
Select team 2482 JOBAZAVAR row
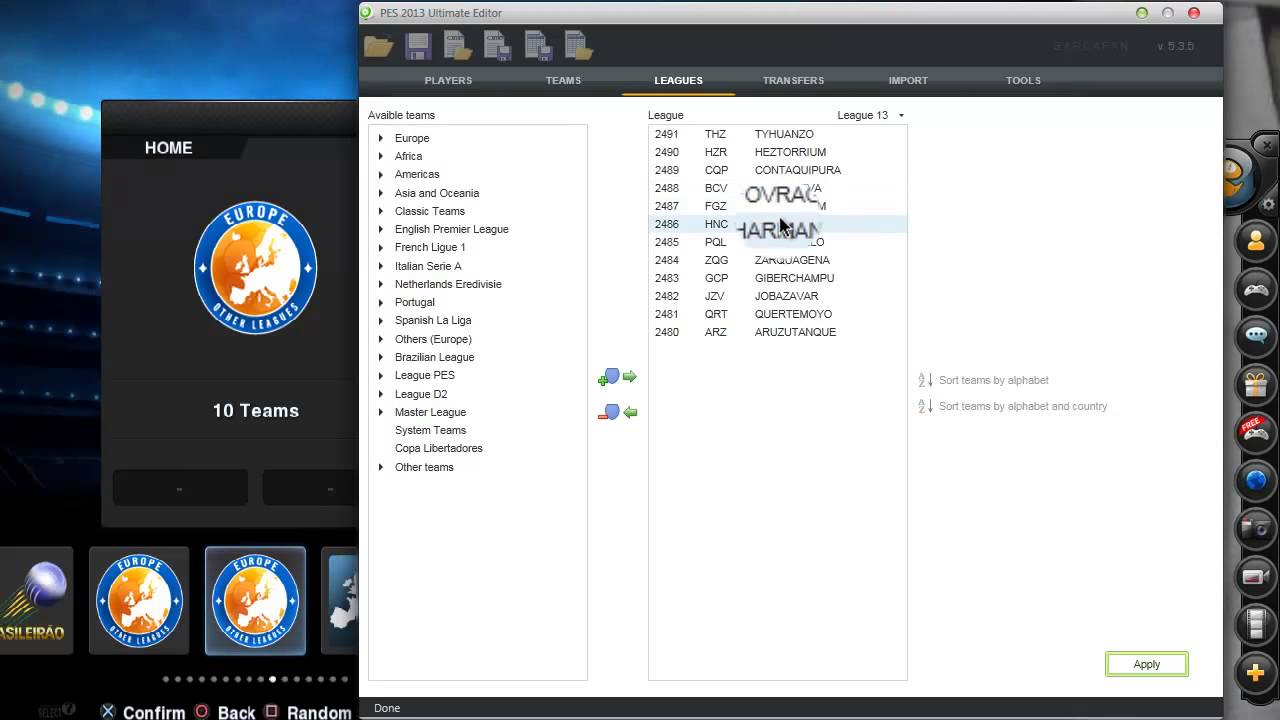click(x=778, y=296)
